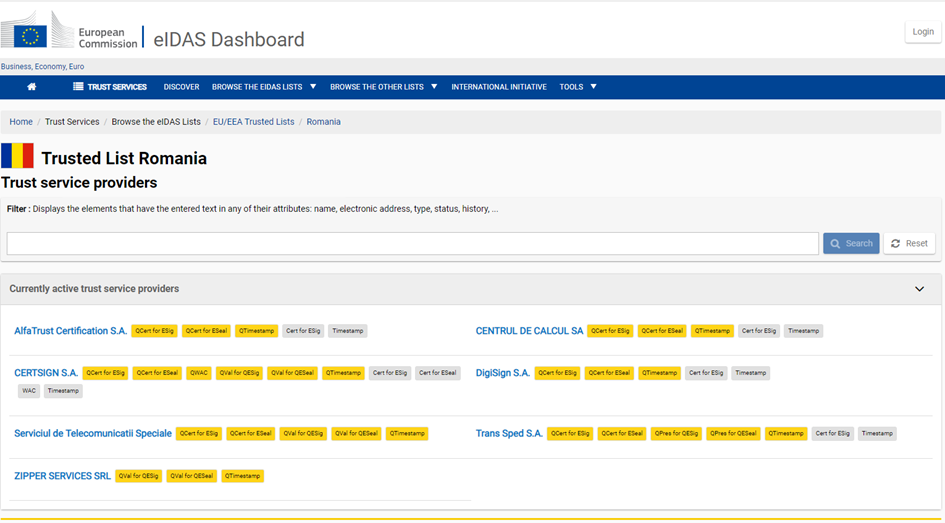
Task: Click the filter text input field
Action: coord(412,243)
